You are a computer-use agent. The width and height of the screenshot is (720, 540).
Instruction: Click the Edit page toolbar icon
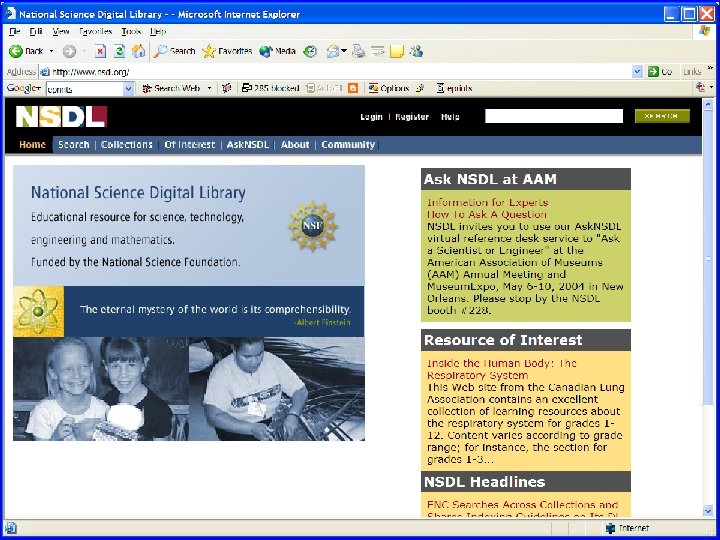tap(378, 51)
